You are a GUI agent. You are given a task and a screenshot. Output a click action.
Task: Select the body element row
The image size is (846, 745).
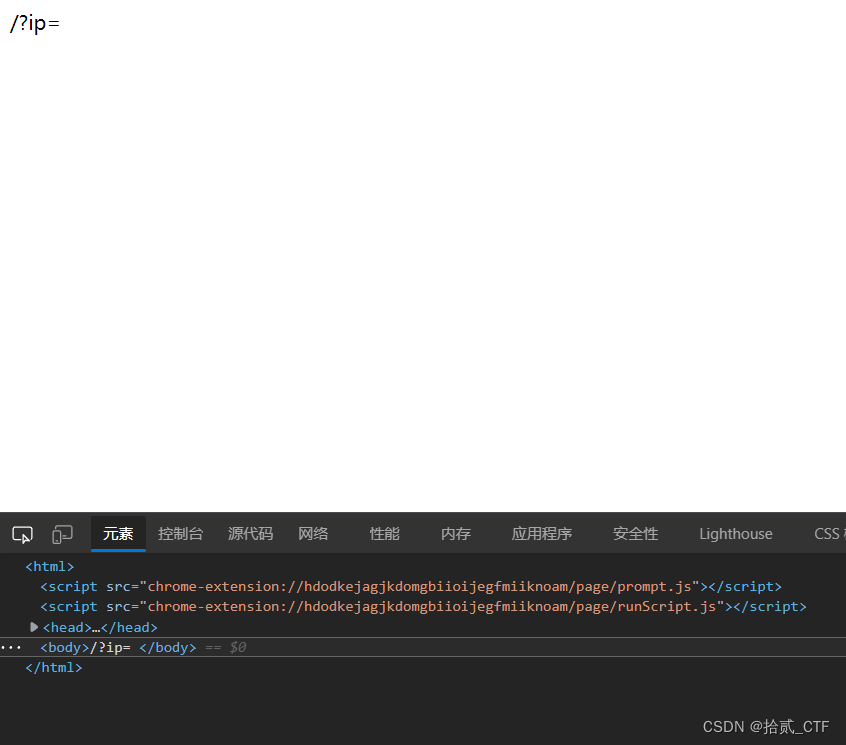coord(423,647)
